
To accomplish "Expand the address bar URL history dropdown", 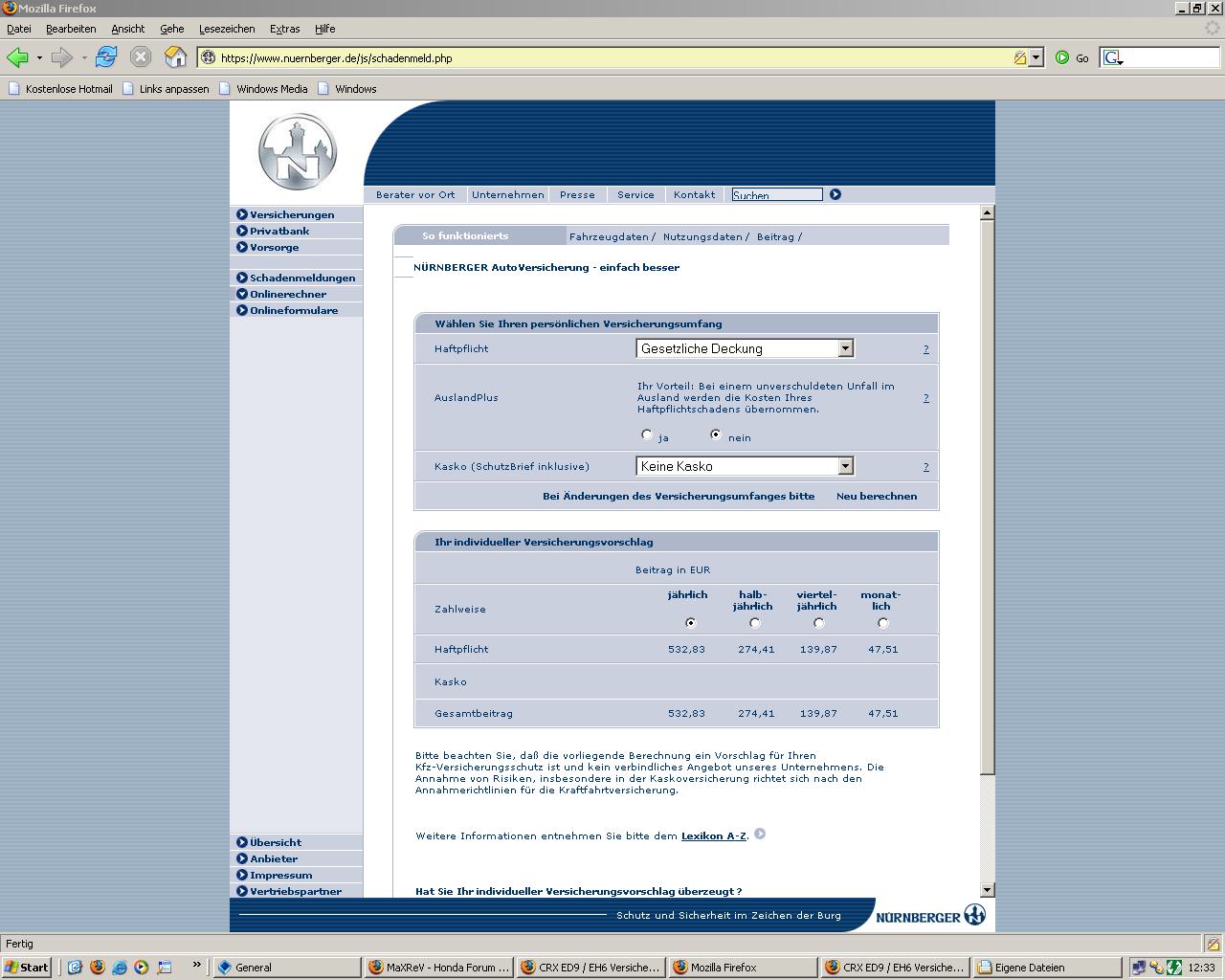I will pyautogui.click(x=1036, y=57).
